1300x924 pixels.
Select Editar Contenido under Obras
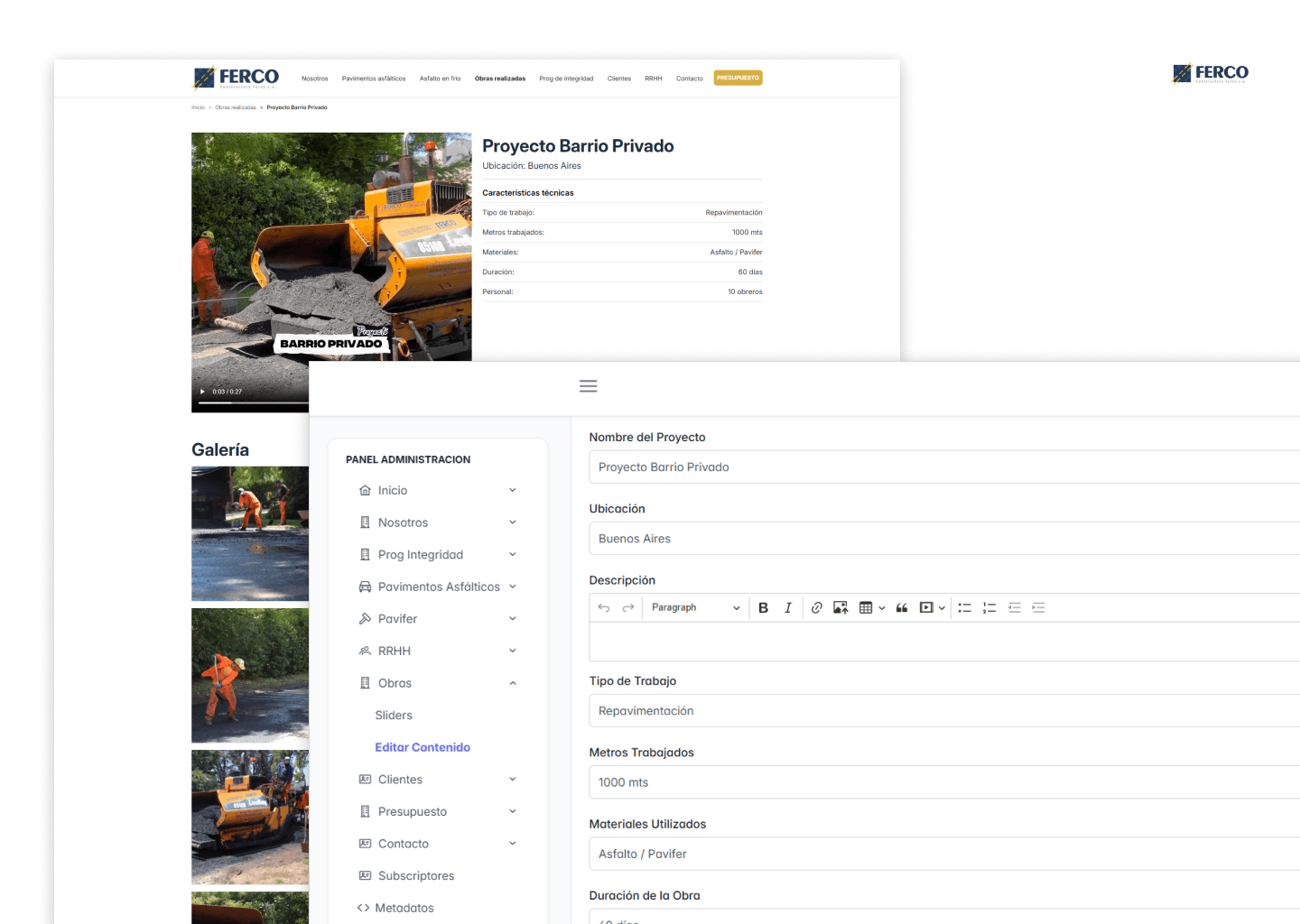click(x=422, y=747)
